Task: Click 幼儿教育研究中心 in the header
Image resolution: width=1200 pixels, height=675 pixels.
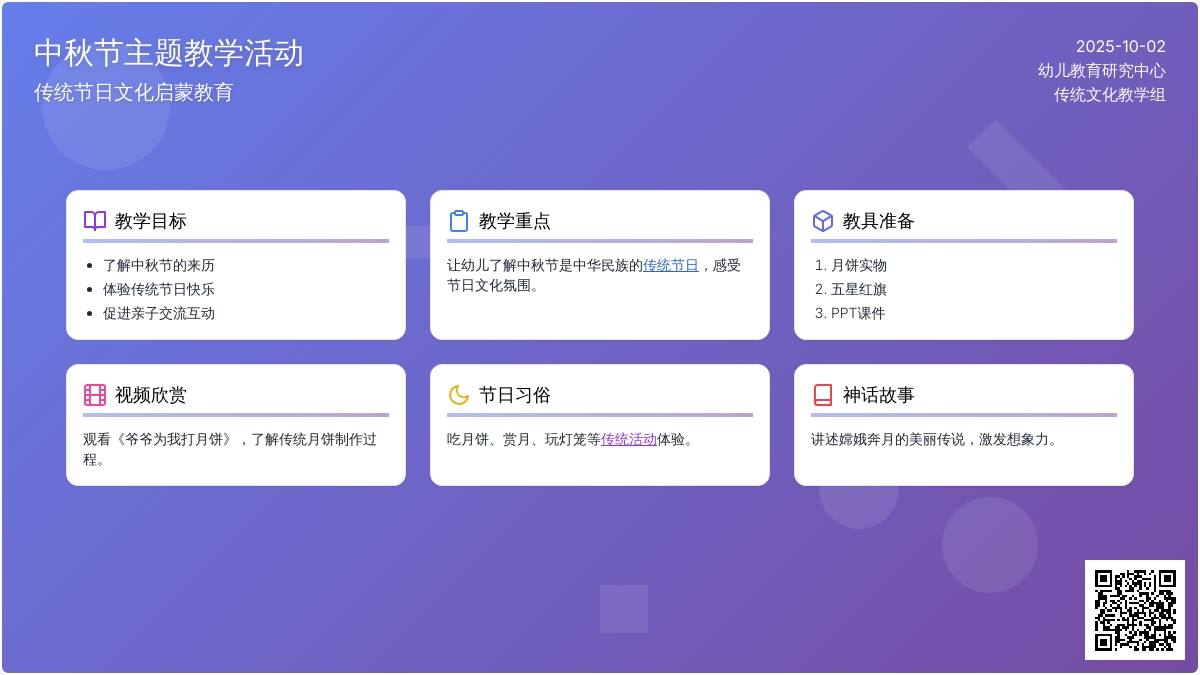Action: 1101,70
